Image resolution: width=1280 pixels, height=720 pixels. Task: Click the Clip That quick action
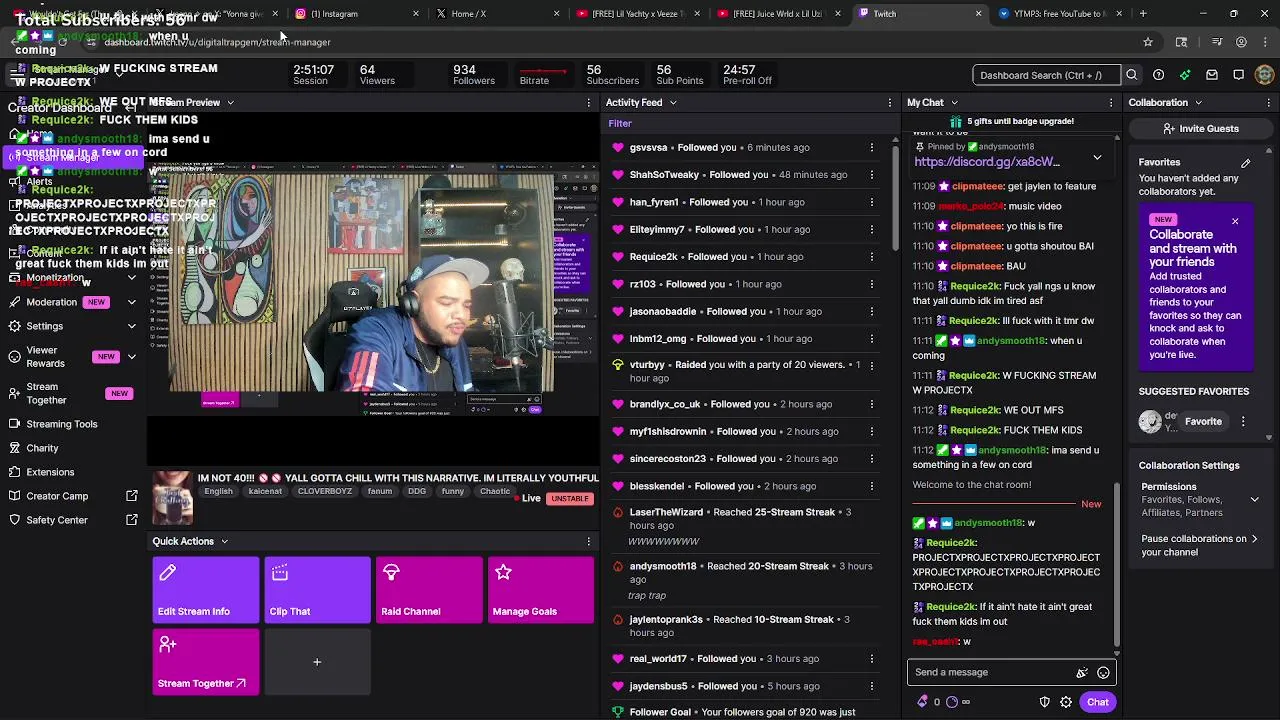317,590
